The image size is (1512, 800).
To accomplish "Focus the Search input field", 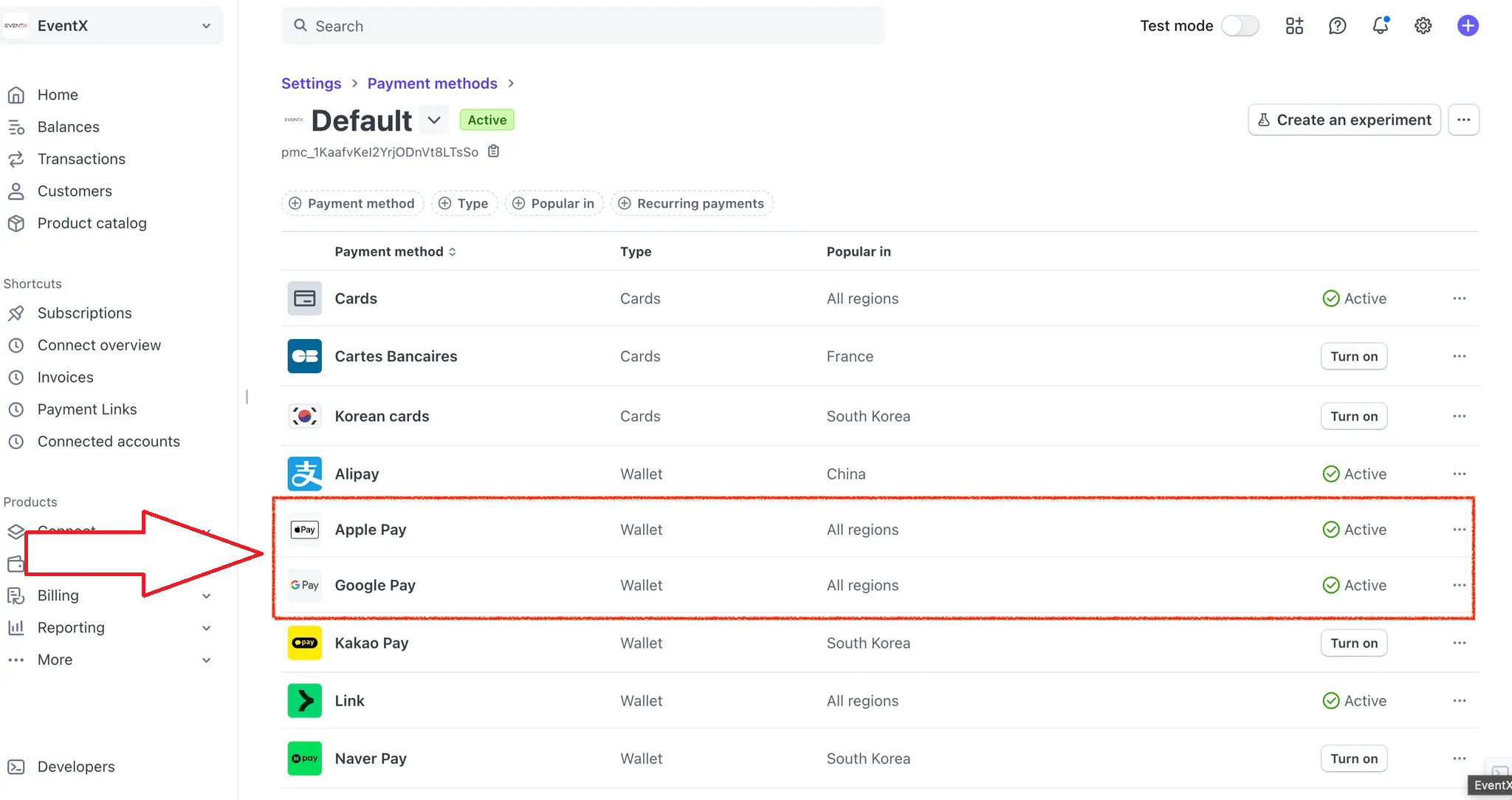I will [x=583, y=26].
